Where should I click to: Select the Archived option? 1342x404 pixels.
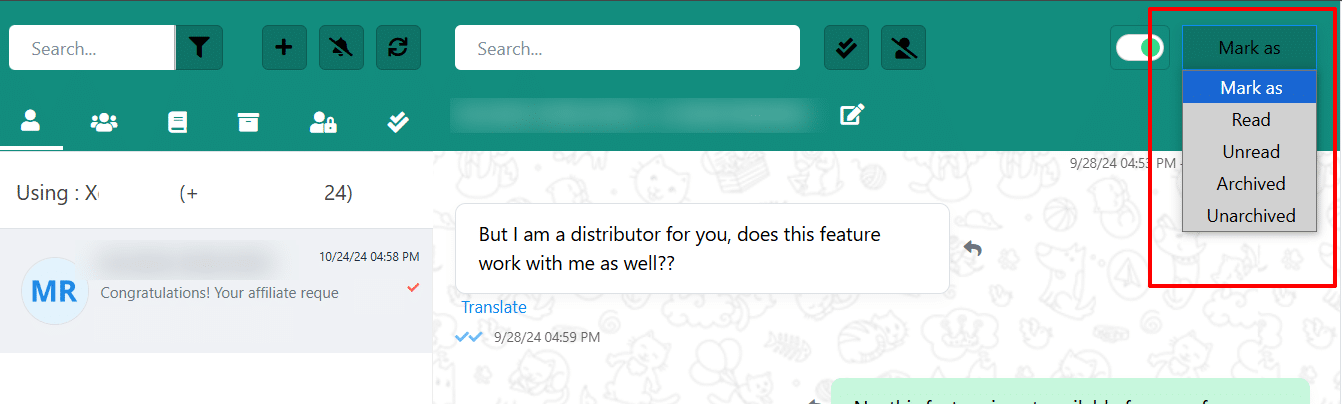coord(1250,184)
